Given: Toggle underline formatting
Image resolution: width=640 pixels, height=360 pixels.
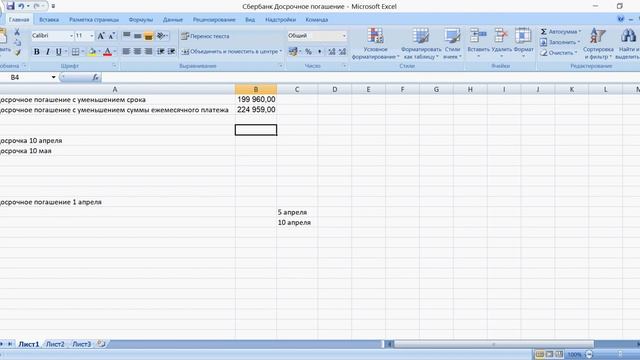Looking at the screenshot, I should (x=59, y=52).
